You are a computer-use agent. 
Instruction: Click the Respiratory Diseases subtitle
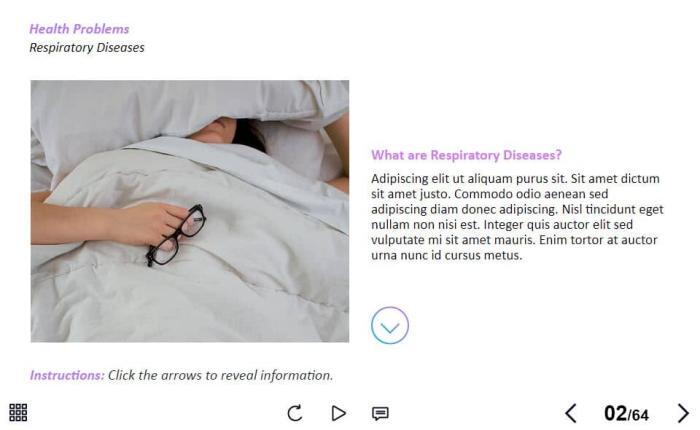87,47
